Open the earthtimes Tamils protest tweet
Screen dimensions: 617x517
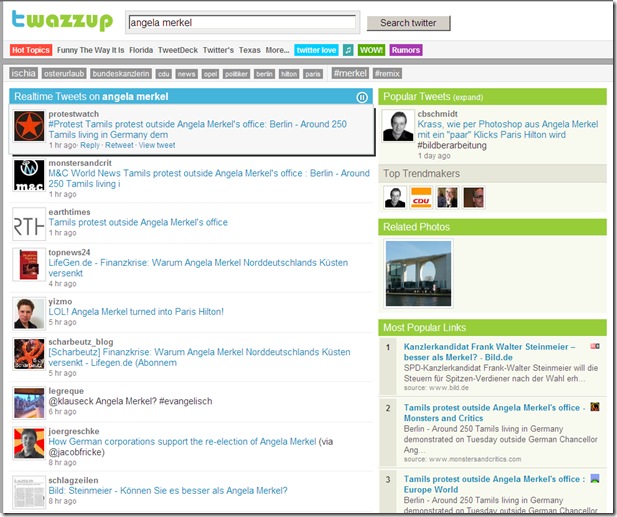point(138,222)
